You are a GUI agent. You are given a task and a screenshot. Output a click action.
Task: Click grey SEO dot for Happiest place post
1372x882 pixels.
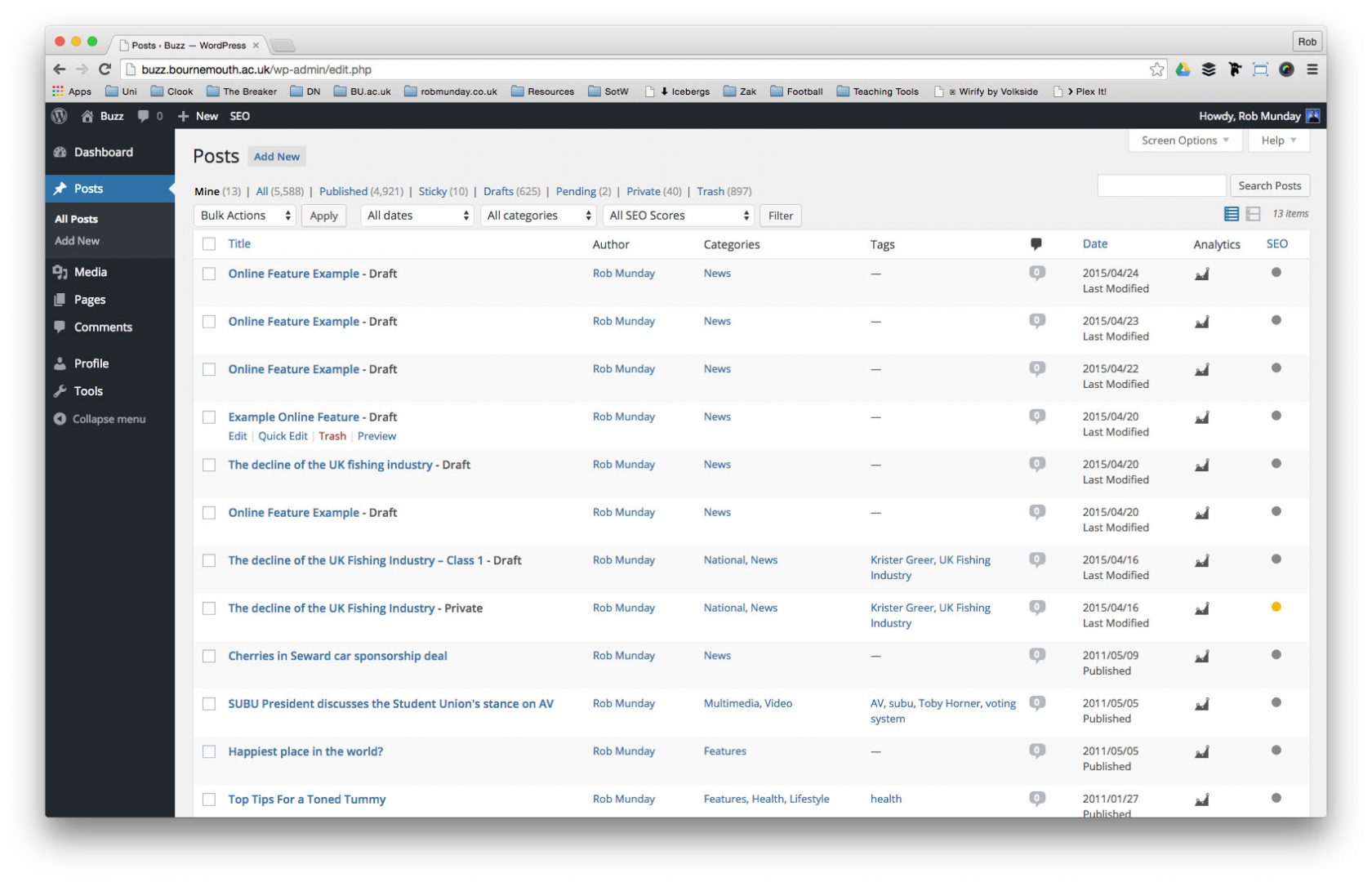[x=1276, y=750]
